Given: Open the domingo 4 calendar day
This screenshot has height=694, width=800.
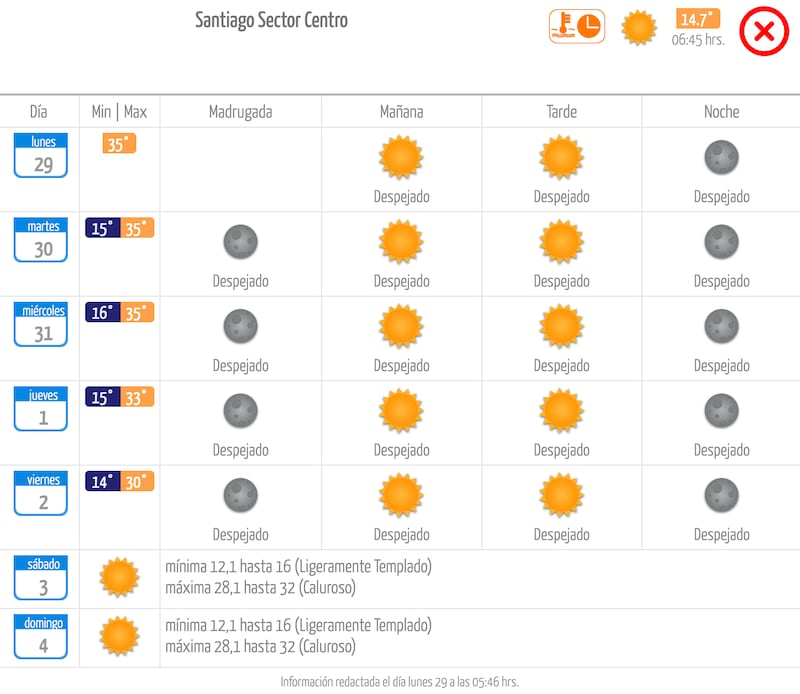Looking at the screenshot, I should tap(41, 638).
